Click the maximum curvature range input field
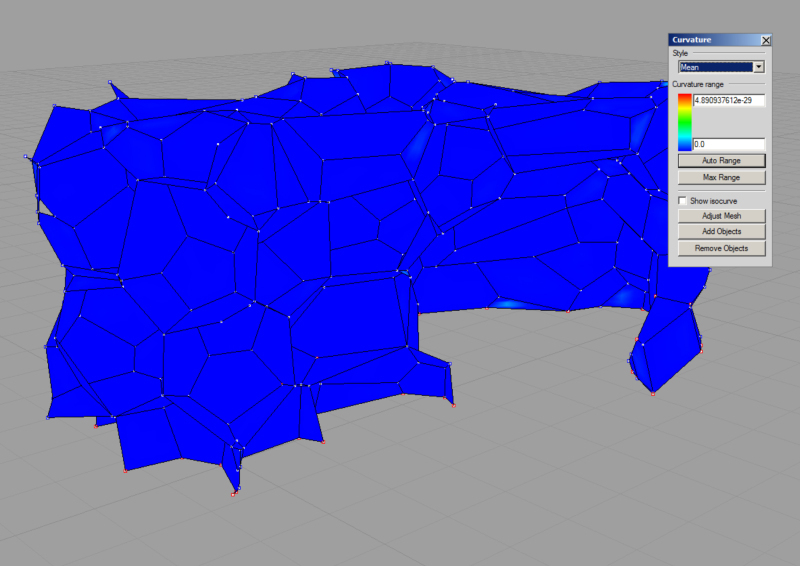 729,100
